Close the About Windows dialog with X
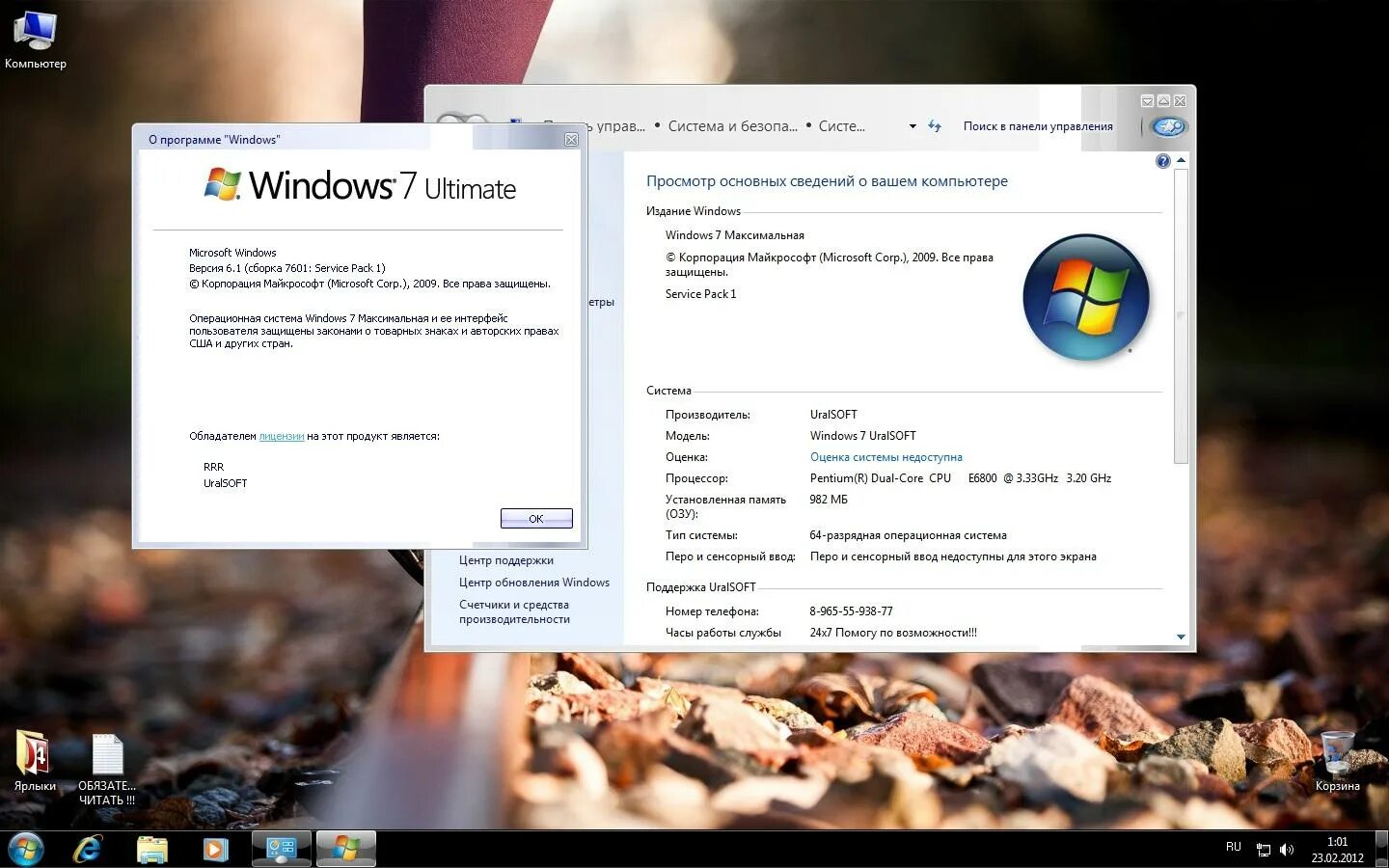1389x868 pixels. [x=571, y=140]
